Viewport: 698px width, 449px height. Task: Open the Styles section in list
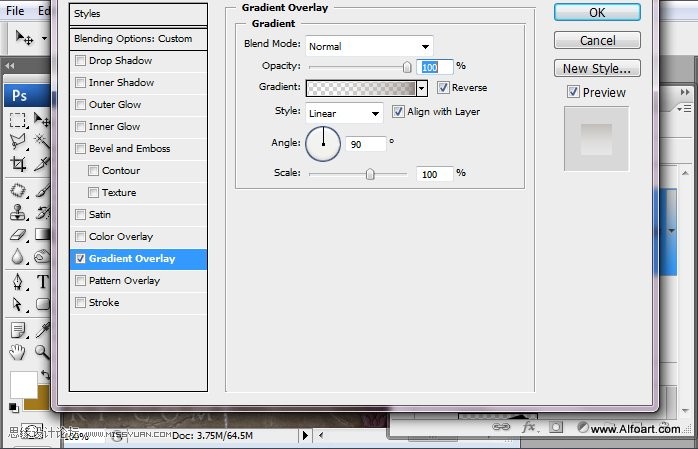[138, 14]
